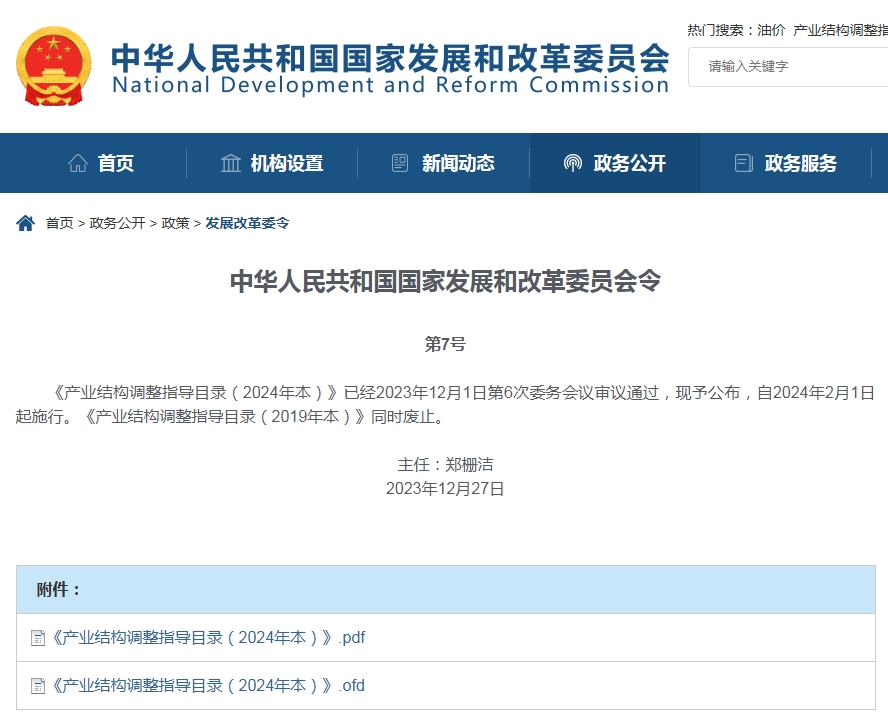Click the breadcrumb home icon
The height and width of the screenshot is (727, 888).
[x=25, y=223]
